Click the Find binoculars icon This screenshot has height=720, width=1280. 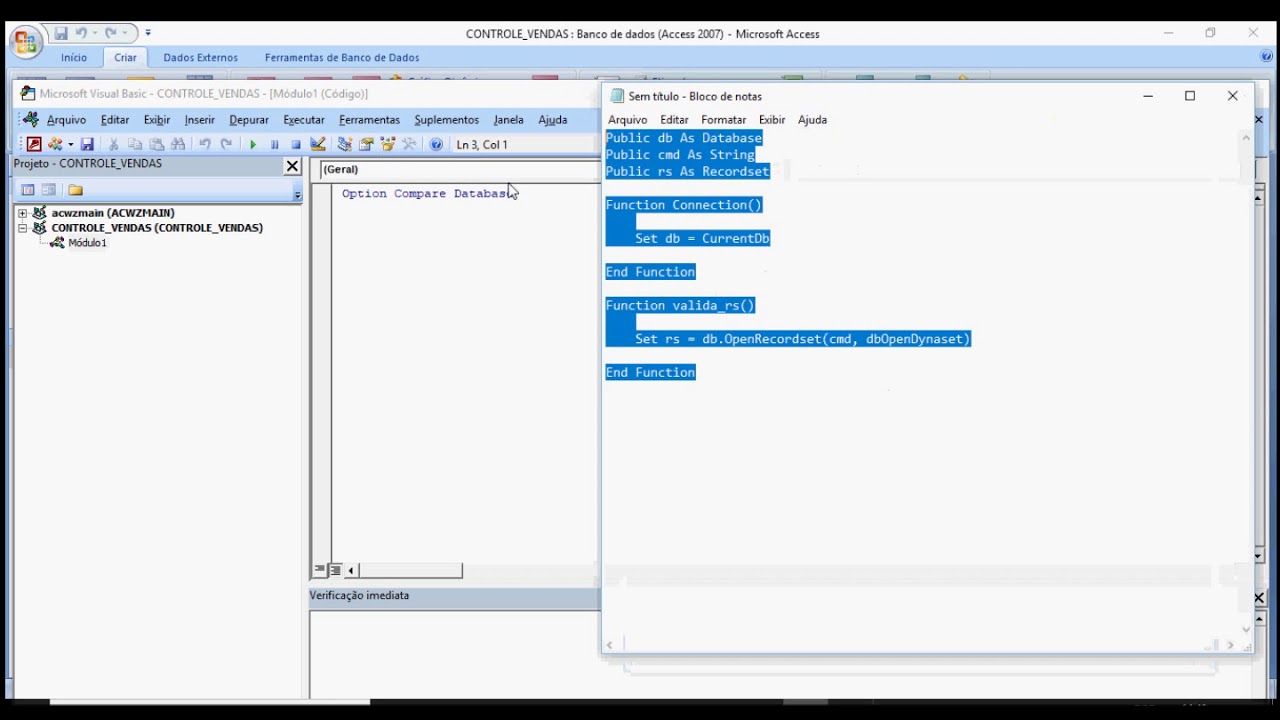coord(178,145)
